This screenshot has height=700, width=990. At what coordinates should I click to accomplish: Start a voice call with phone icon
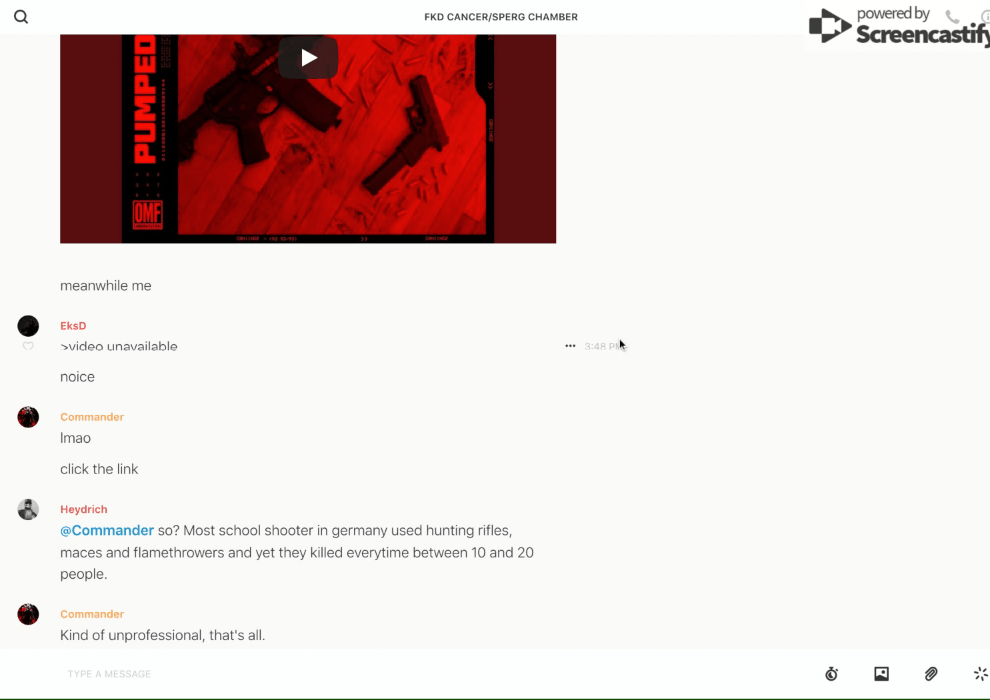(x=952, y=17)
